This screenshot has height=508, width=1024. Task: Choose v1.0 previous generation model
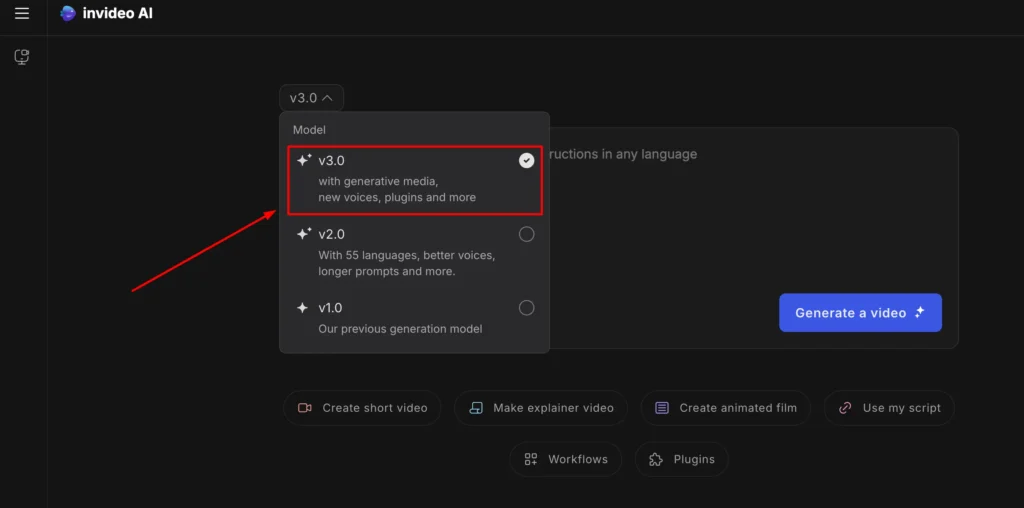point(415,318)
